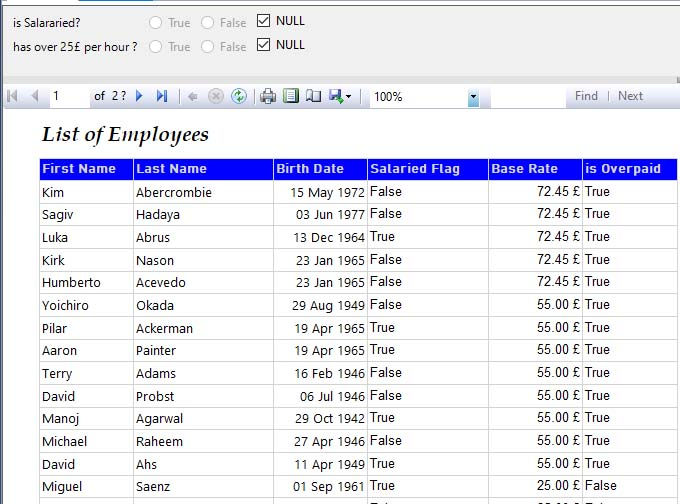Image resolution: width=680 pixels, height=504 pixels.
Task: Select the 03 Jun 1977 birth date
Action: 320,214
